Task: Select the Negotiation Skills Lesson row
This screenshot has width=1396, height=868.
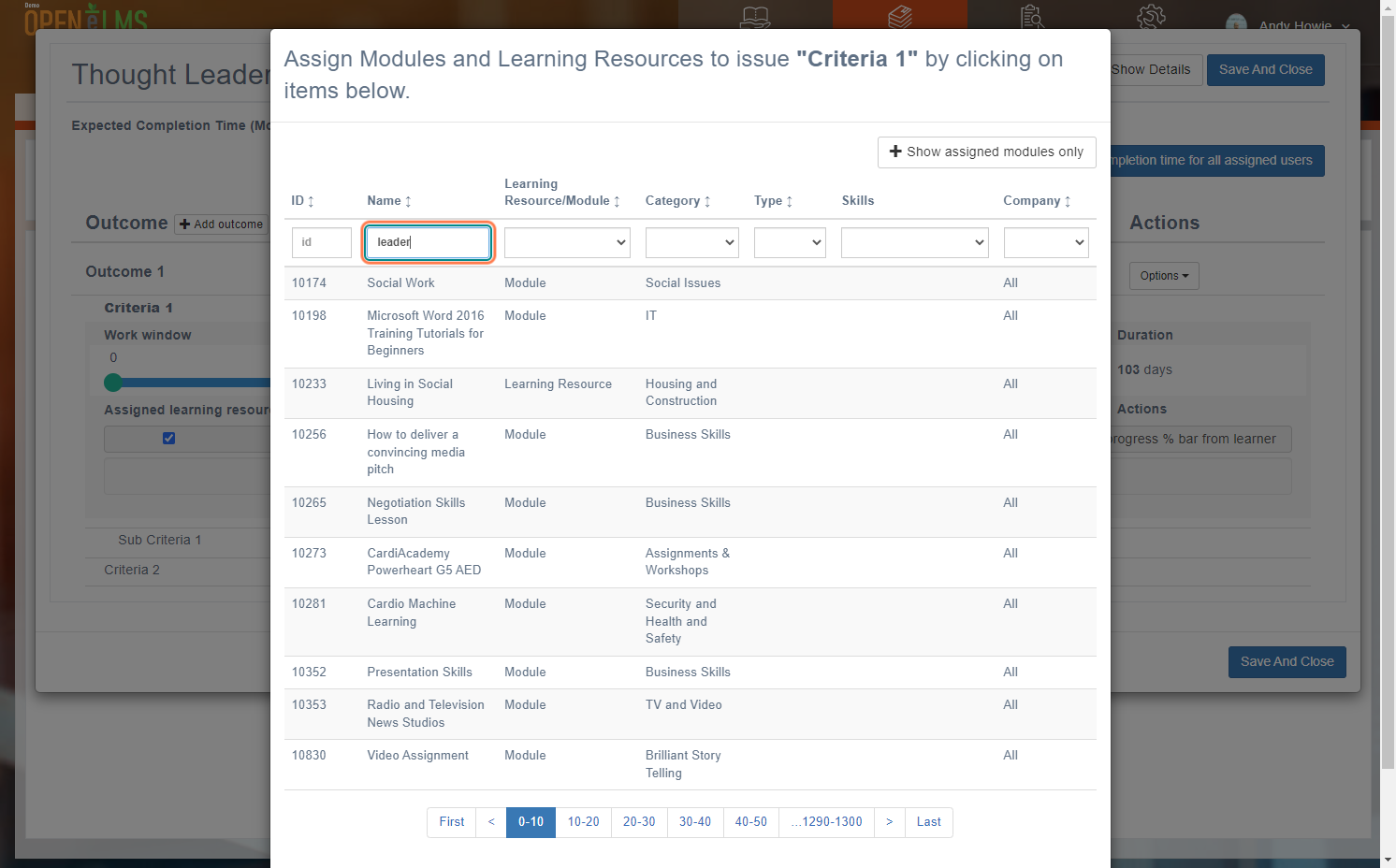Action: click(690, 513)
